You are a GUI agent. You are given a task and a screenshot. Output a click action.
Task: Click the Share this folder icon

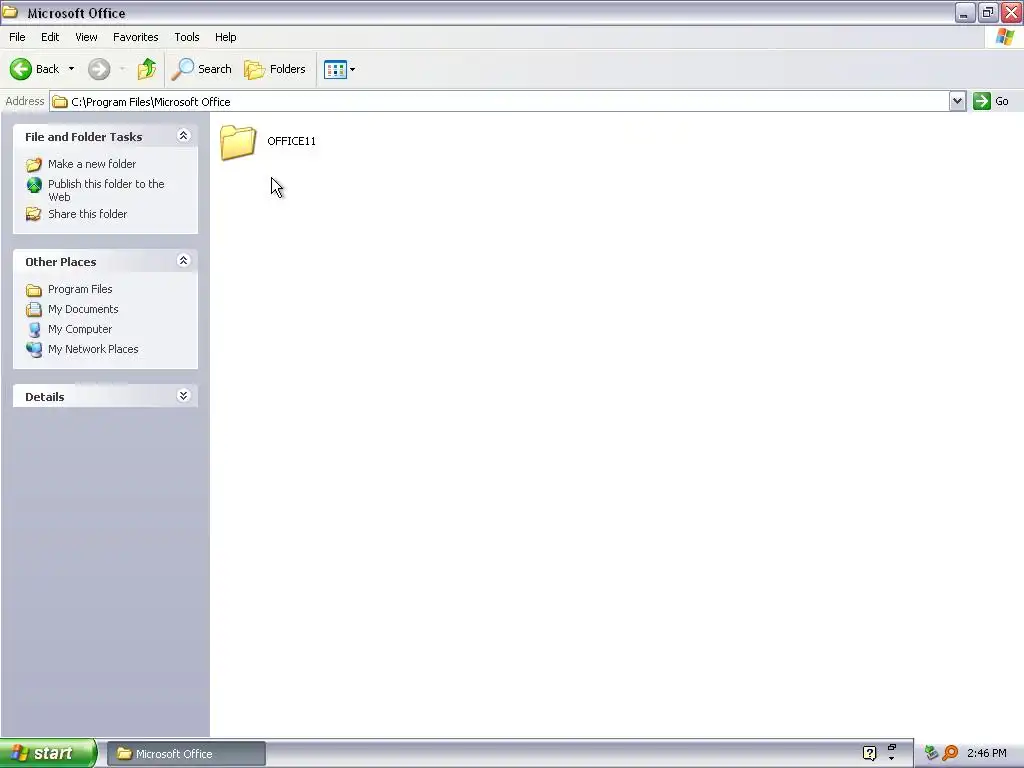pos(33,214)
